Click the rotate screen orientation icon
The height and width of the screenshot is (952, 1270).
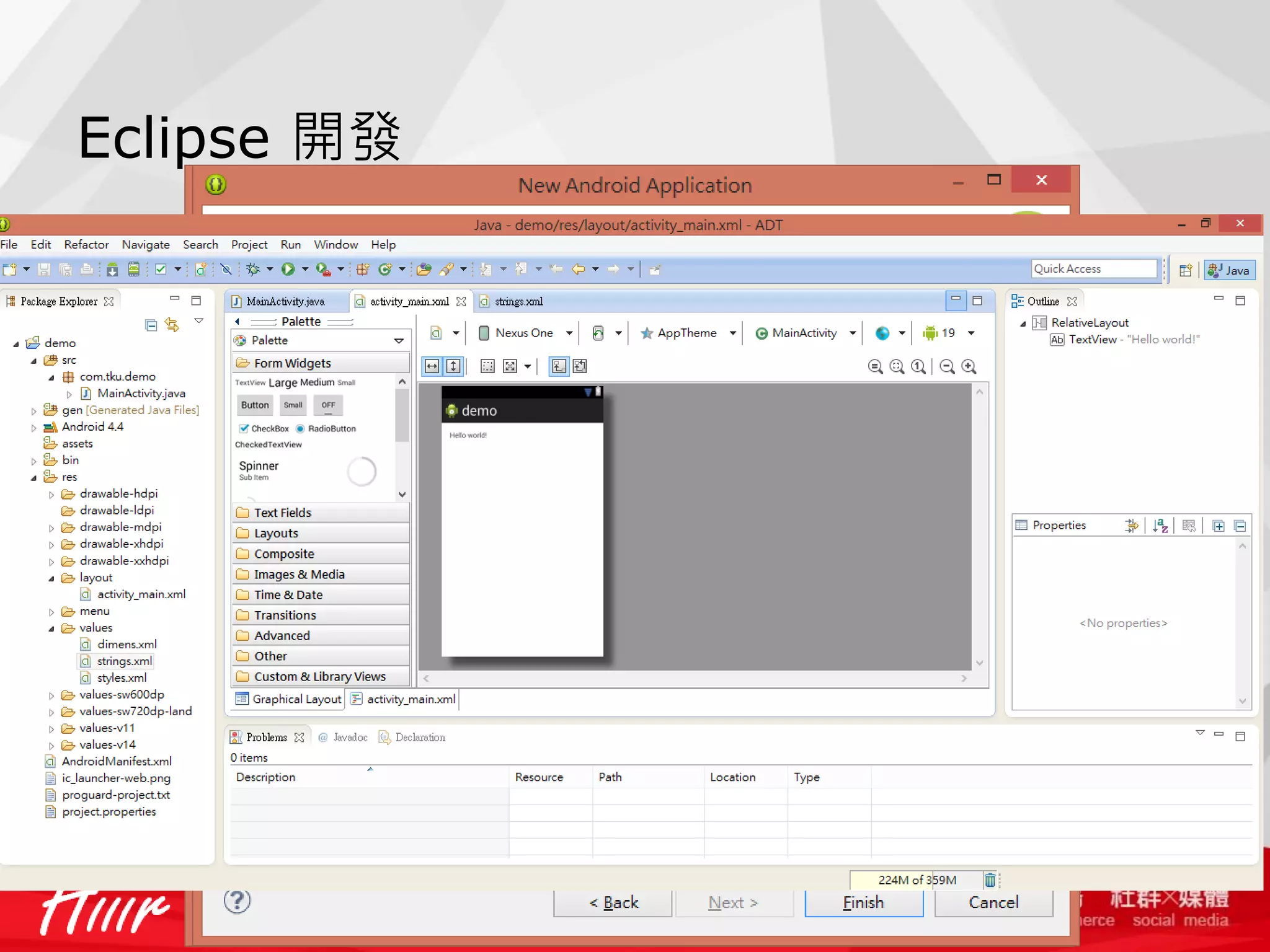[598, 333]
